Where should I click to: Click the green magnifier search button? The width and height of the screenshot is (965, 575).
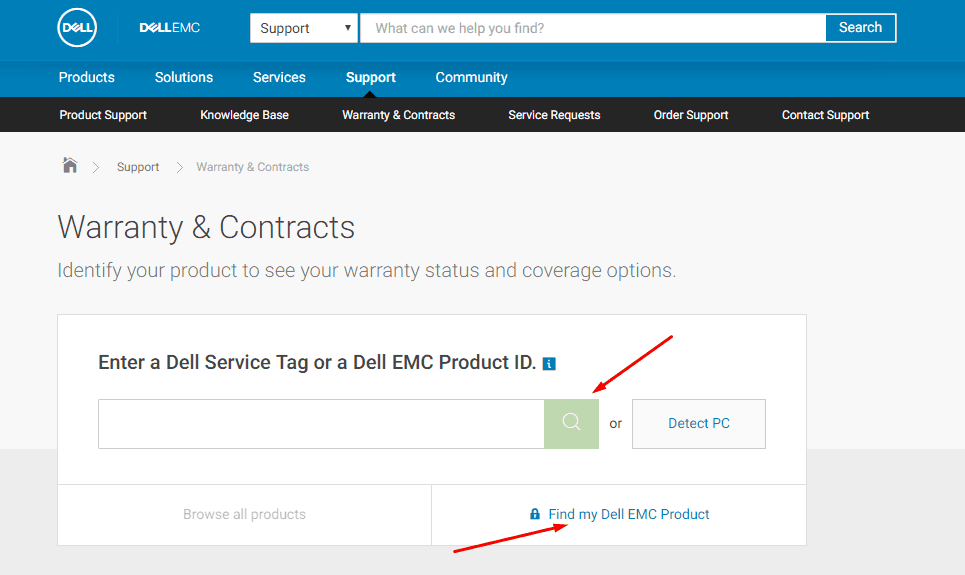pos(571,424)
